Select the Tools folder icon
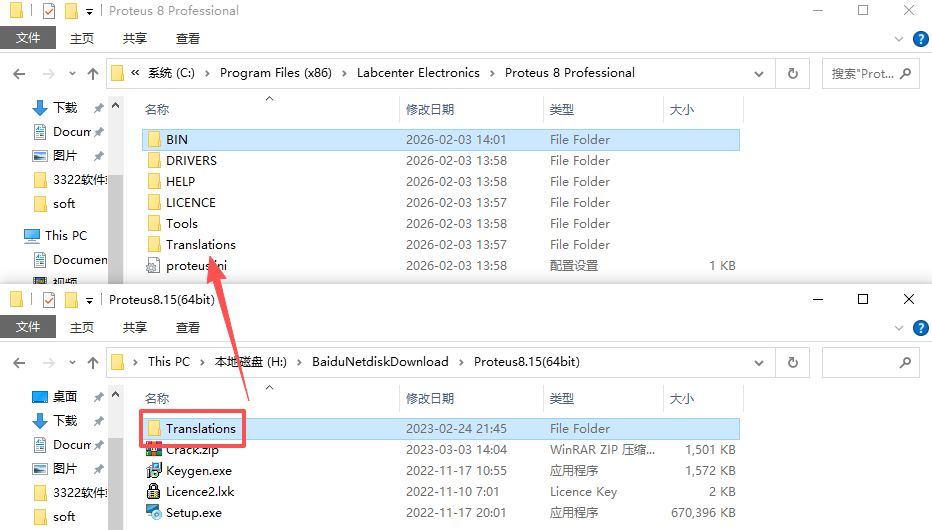The height and width of the screenshot is (530, 932). click(154, 223)
